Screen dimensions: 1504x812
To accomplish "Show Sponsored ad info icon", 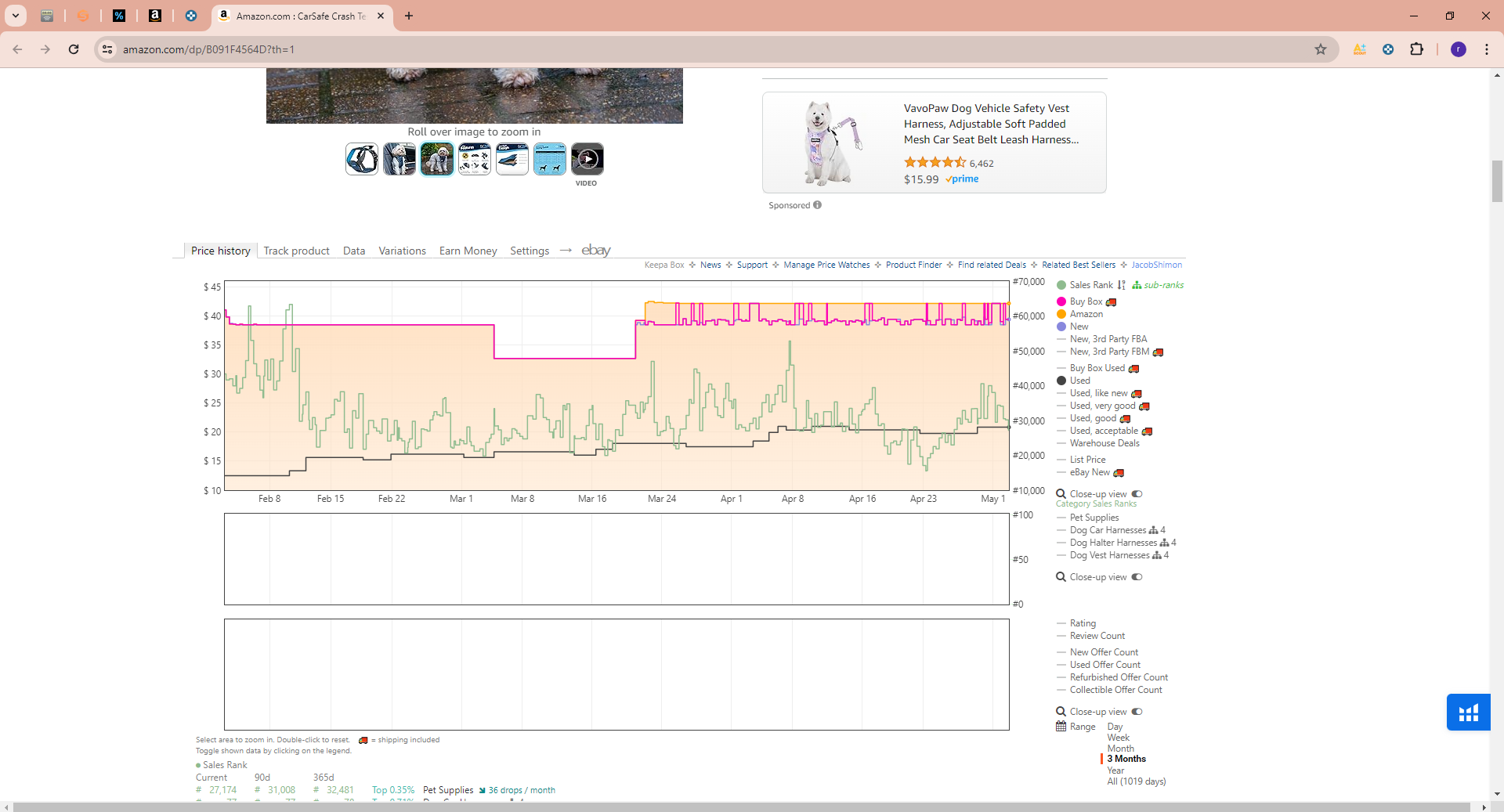I will click(x=817, y=205).
